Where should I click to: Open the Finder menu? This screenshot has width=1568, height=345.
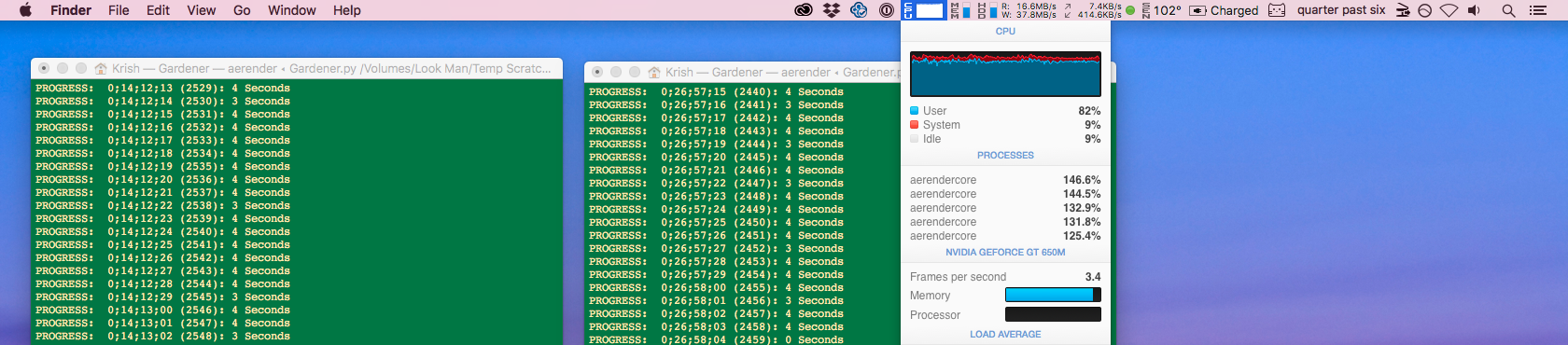71,10
